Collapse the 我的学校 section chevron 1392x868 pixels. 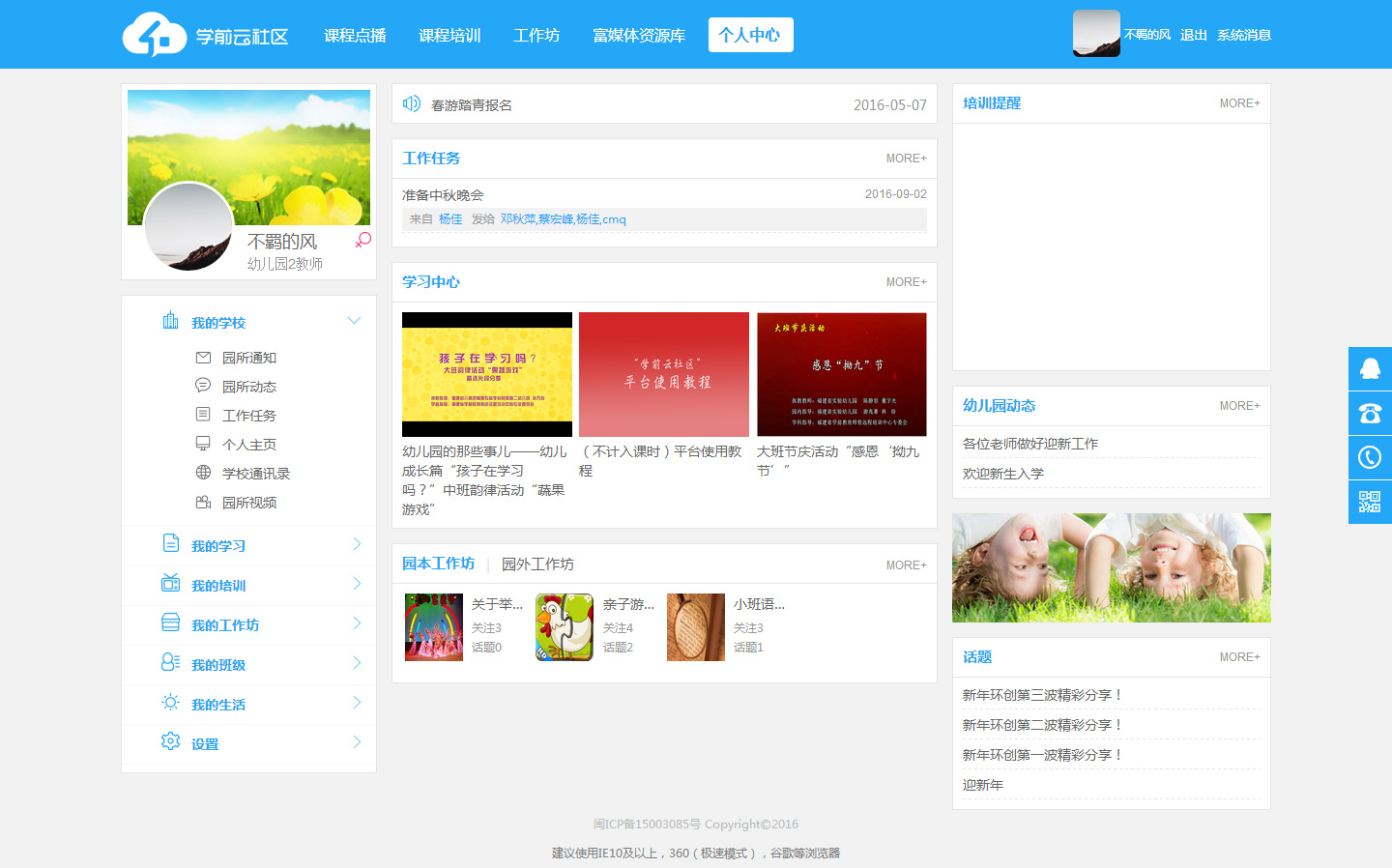pos(354,321)
